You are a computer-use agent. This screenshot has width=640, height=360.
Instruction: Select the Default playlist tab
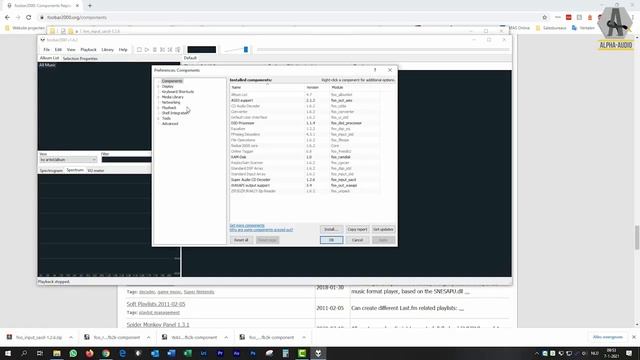190,58
